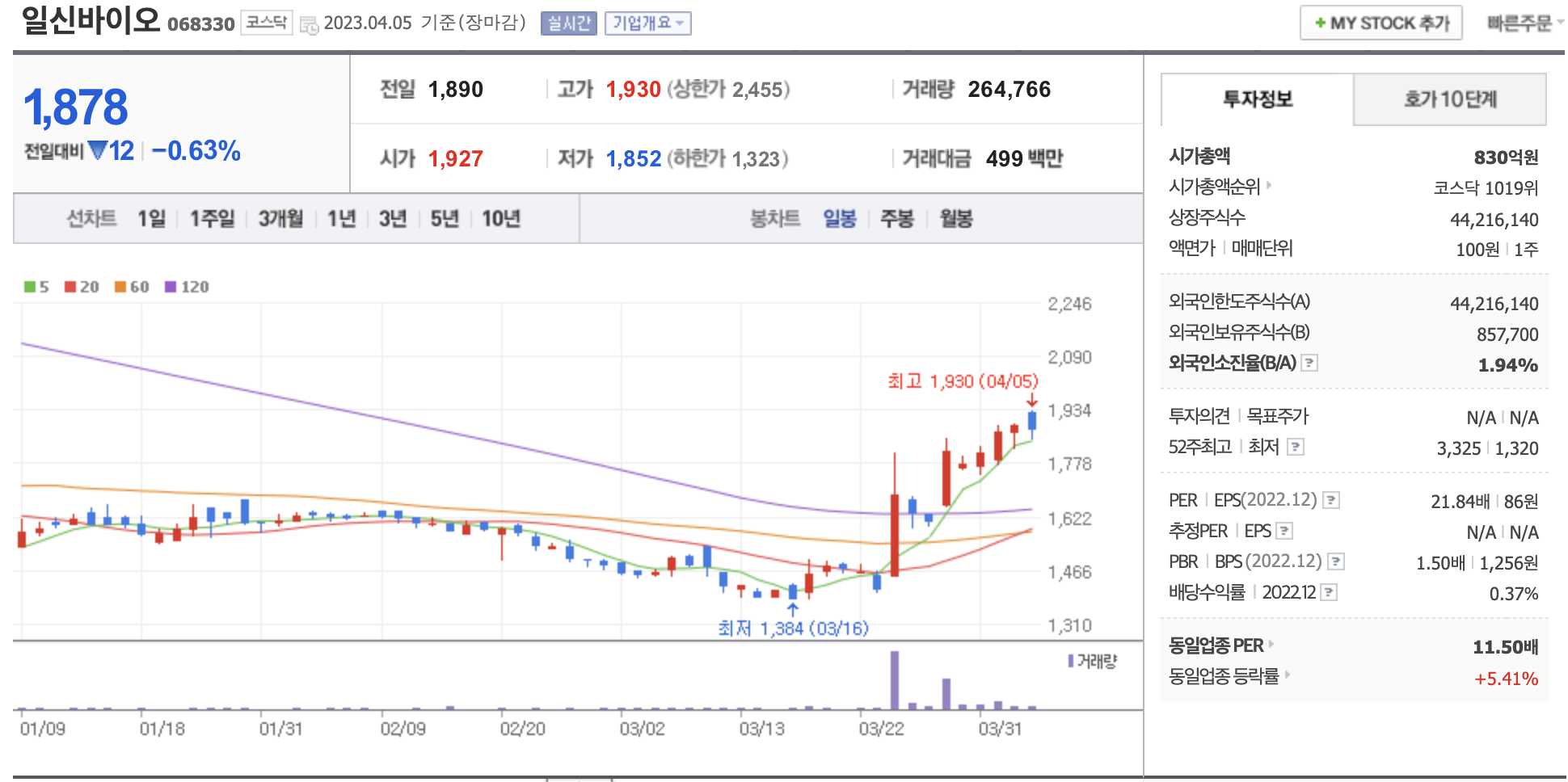
Task: Click the MY STOCK 추가 button
Action: coord(1381,23)
